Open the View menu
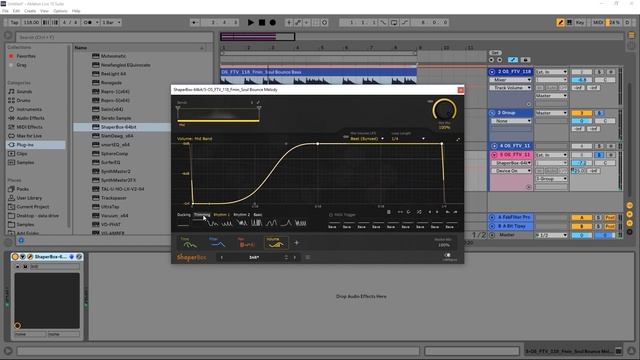The width and height of the screenshot is (640, 360). (44, 11)
